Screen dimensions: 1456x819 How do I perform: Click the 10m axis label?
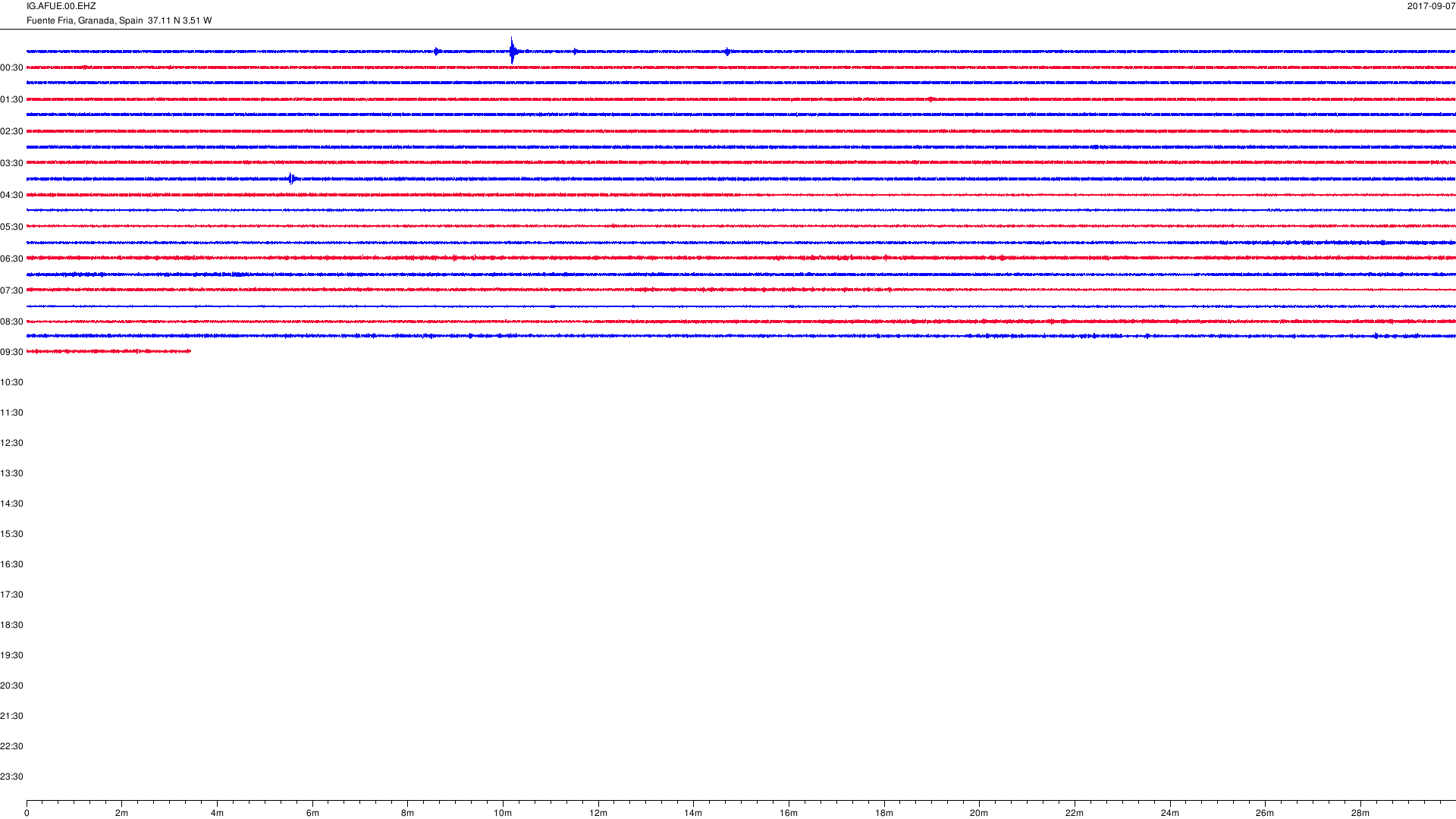503,813
